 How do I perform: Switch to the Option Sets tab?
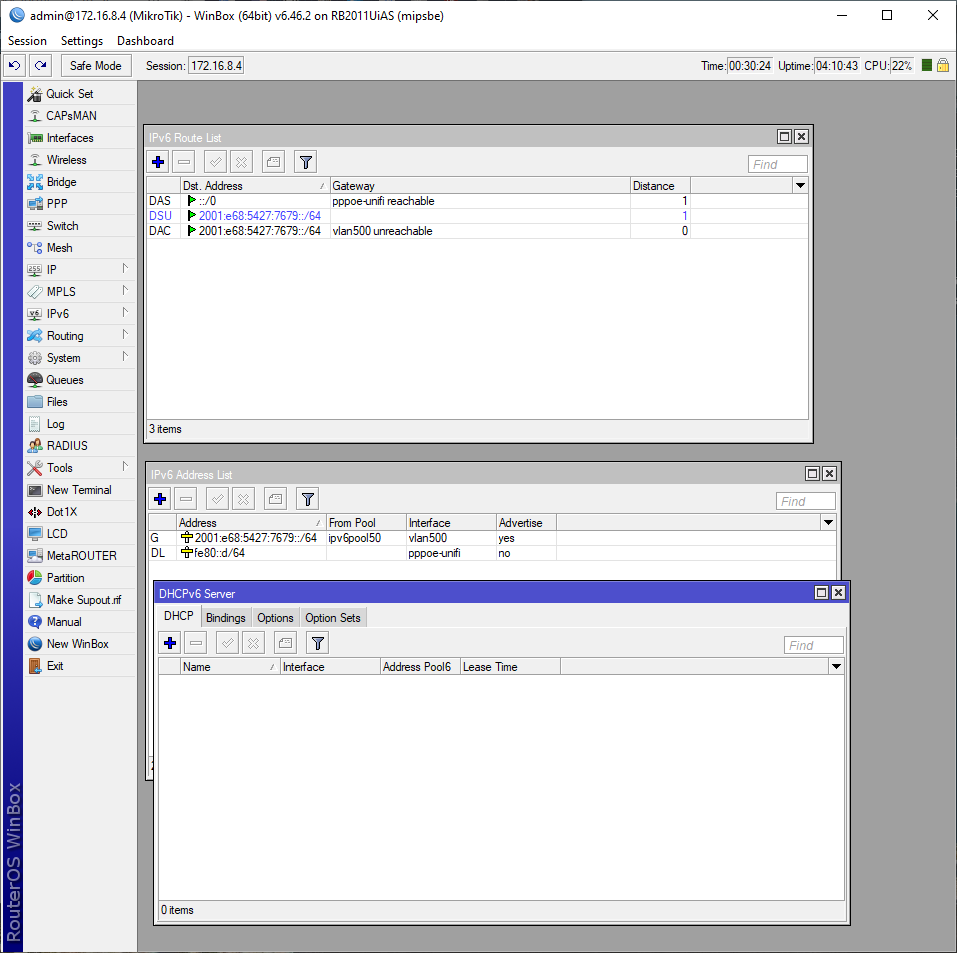click(x=333, y=618)
